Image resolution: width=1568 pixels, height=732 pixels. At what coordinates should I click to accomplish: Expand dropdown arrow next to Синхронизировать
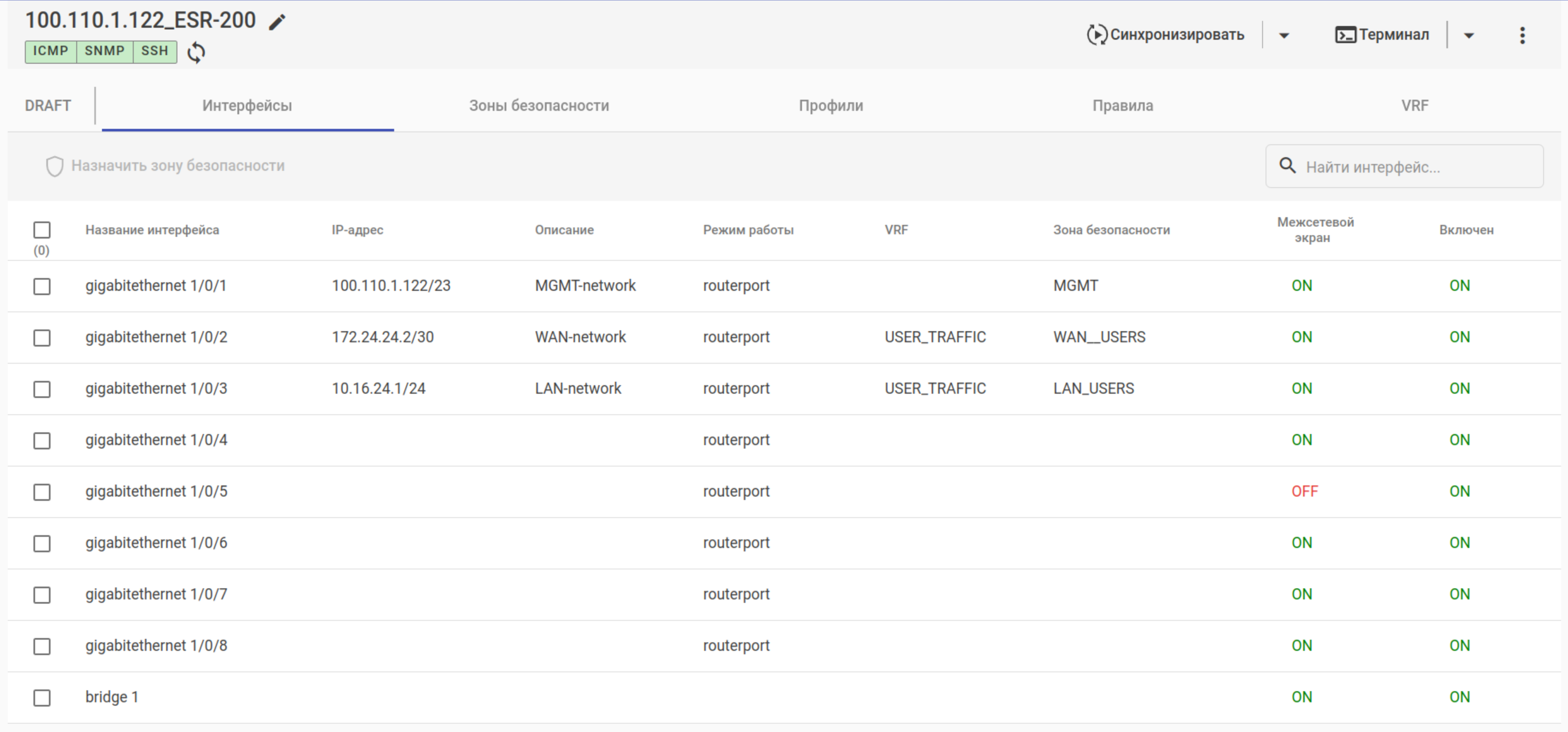pos(1284,35)
